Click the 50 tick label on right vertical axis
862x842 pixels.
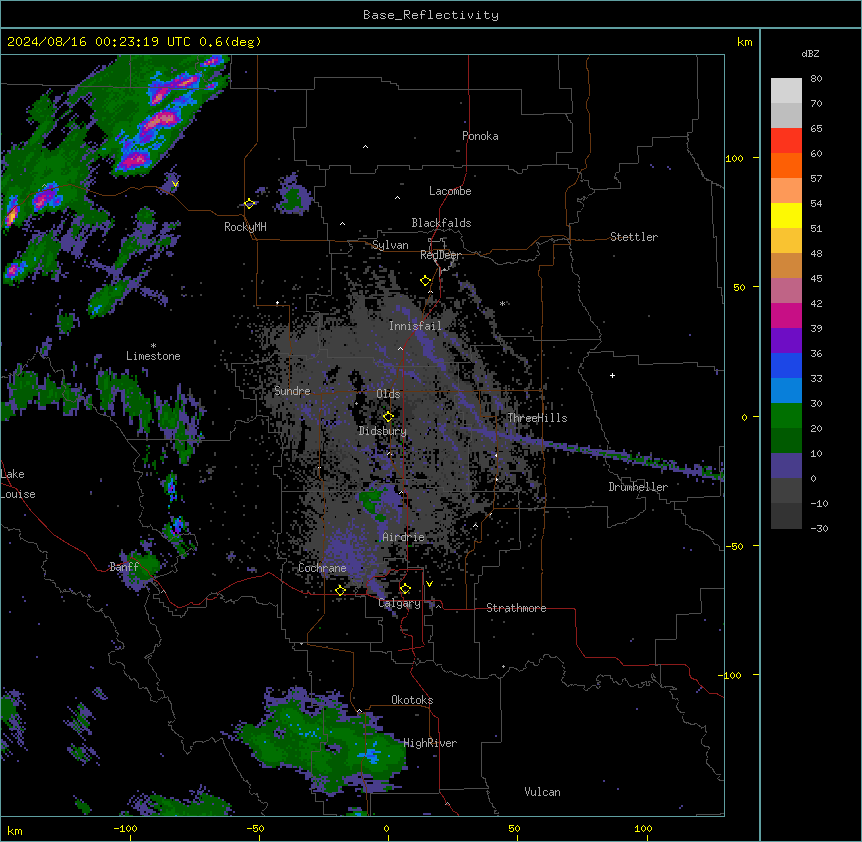pyautogui.click(x=739, y=287)
